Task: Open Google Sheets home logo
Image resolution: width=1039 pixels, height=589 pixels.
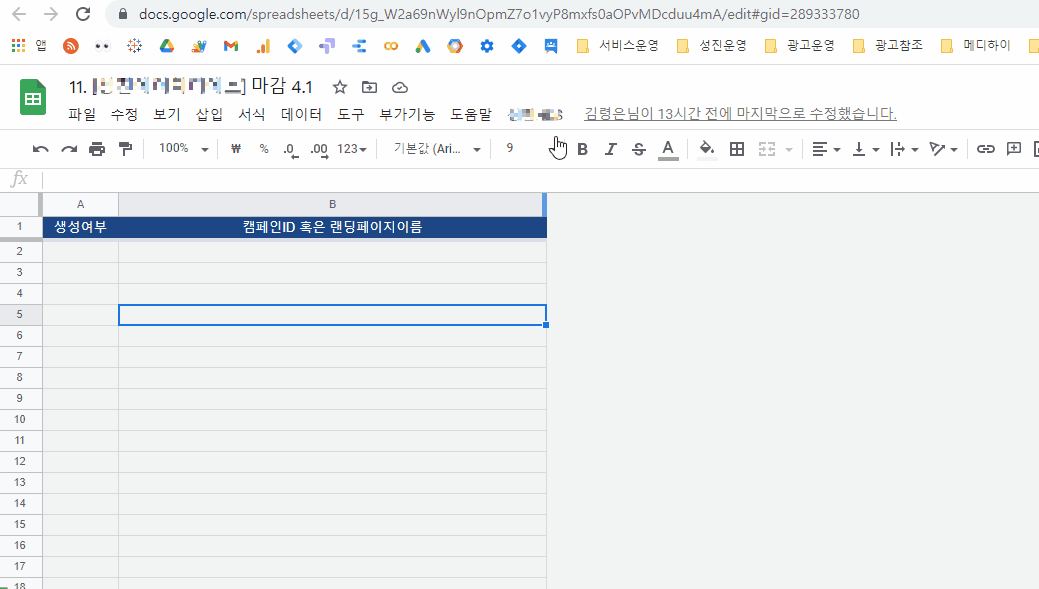Action: [33, 97]
